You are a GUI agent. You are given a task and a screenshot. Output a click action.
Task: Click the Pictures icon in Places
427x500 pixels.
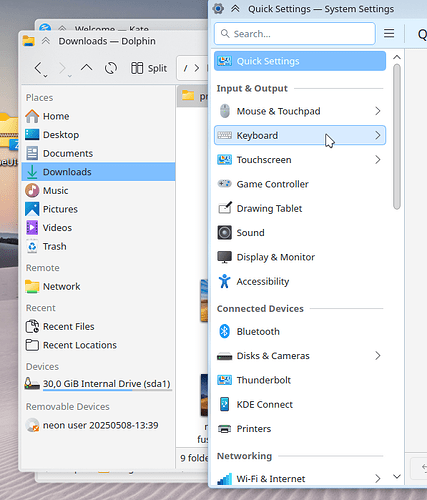coord(32,209)
